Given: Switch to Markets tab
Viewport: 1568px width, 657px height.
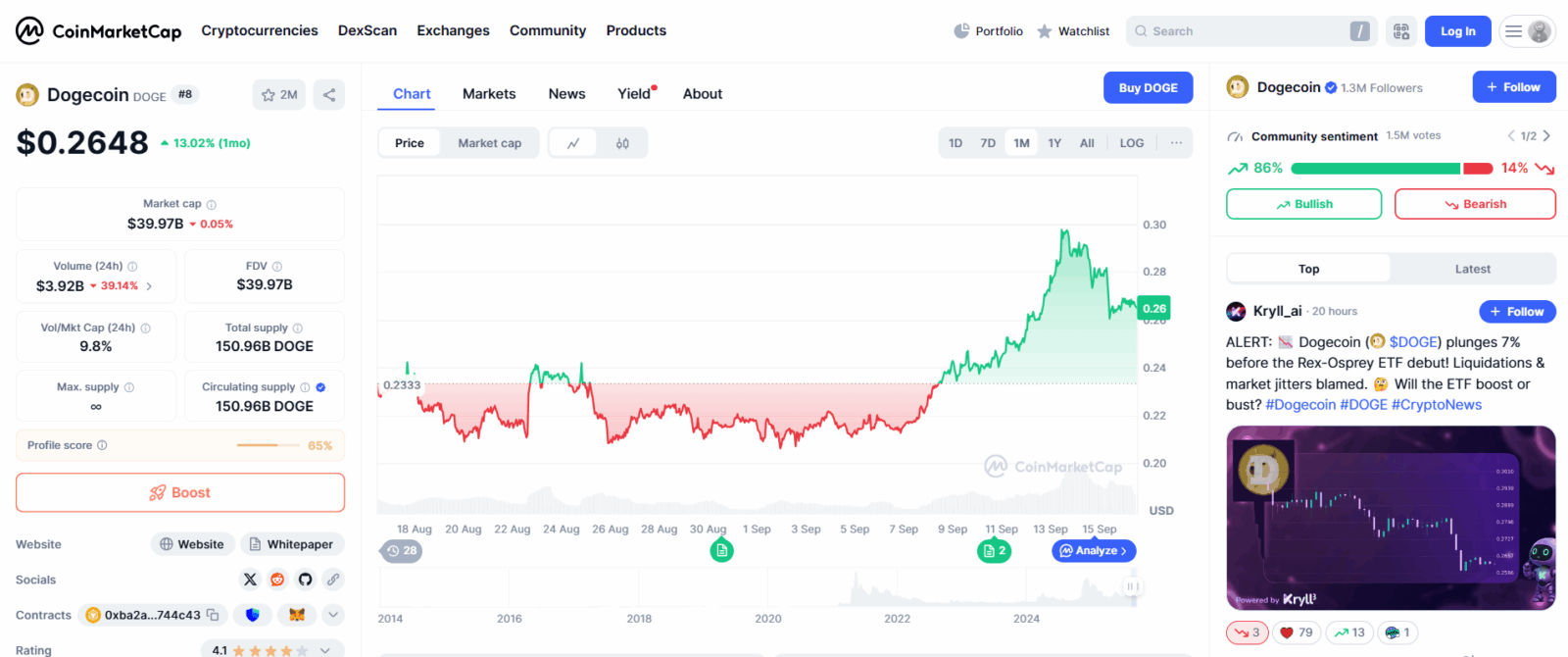Looking at the screenshot, I should pyautogui.click(x=489, y=94).
